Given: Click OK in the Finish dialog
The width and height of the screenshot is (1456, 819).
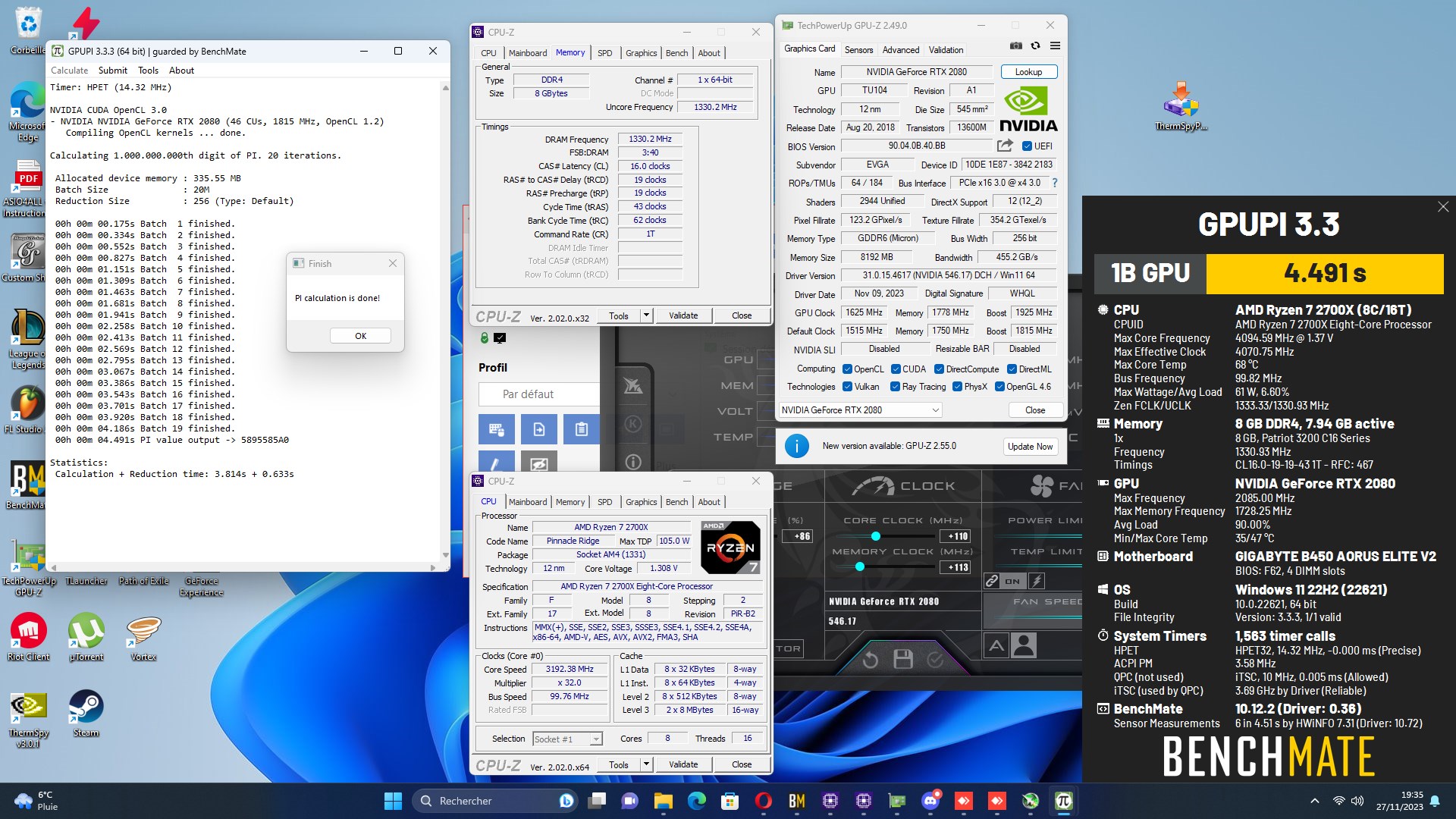Looking at the screenshot, I should (x=360, y=336).
